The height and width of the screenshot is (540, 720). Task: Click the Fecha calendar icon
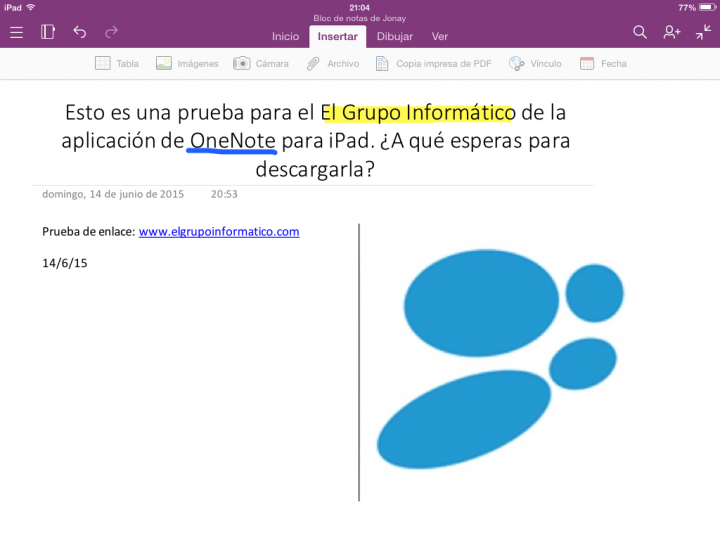pos(587,63)
